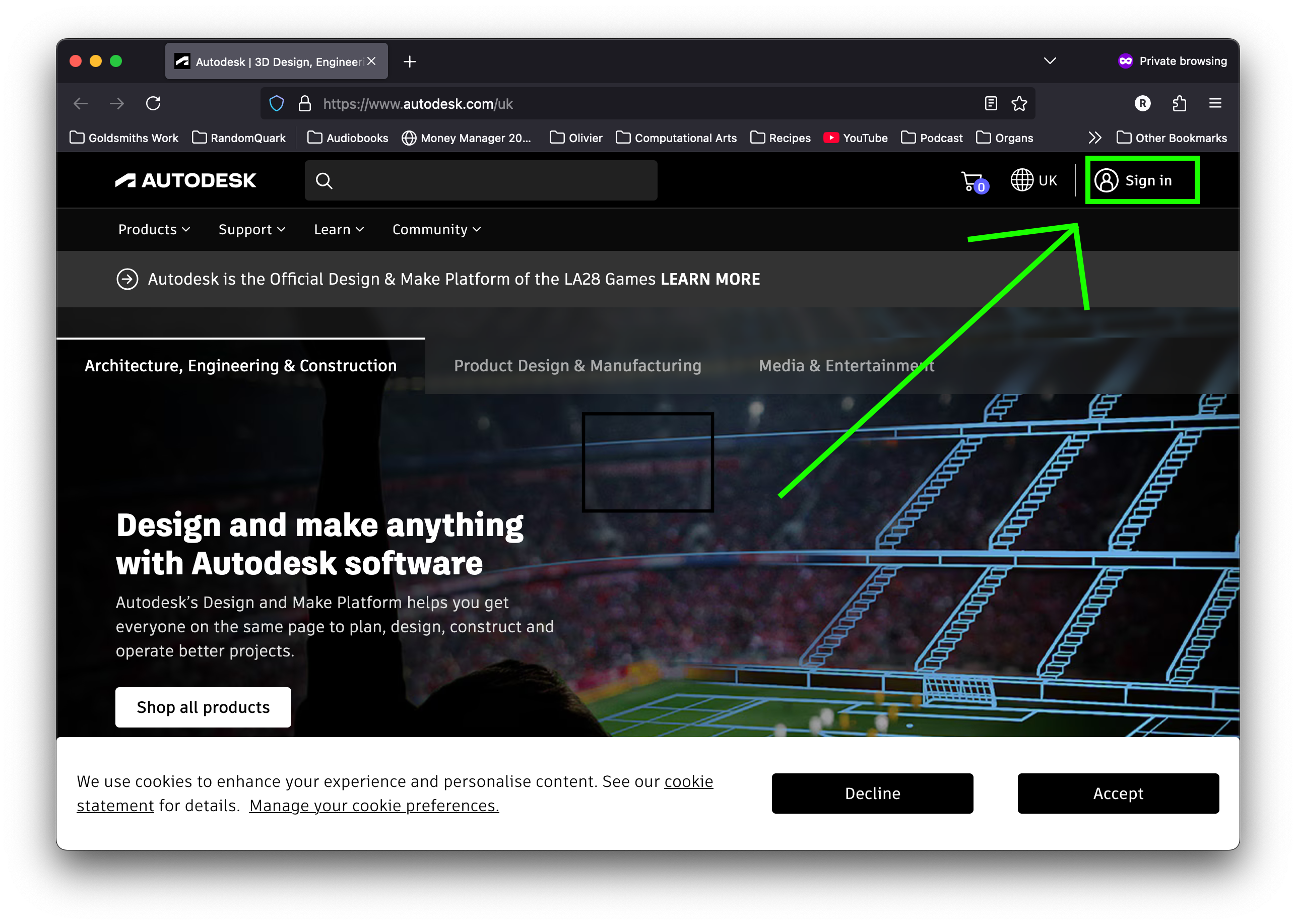Open Olivier bookmark folder

[x=576, y=138]
